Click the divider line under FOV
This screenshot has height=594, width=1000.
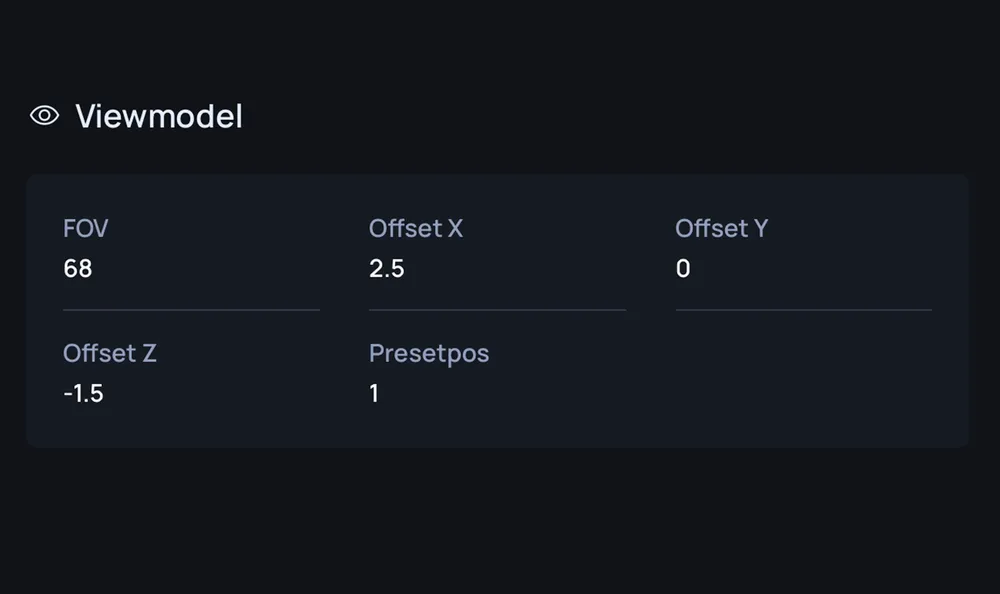click(191, 310)
